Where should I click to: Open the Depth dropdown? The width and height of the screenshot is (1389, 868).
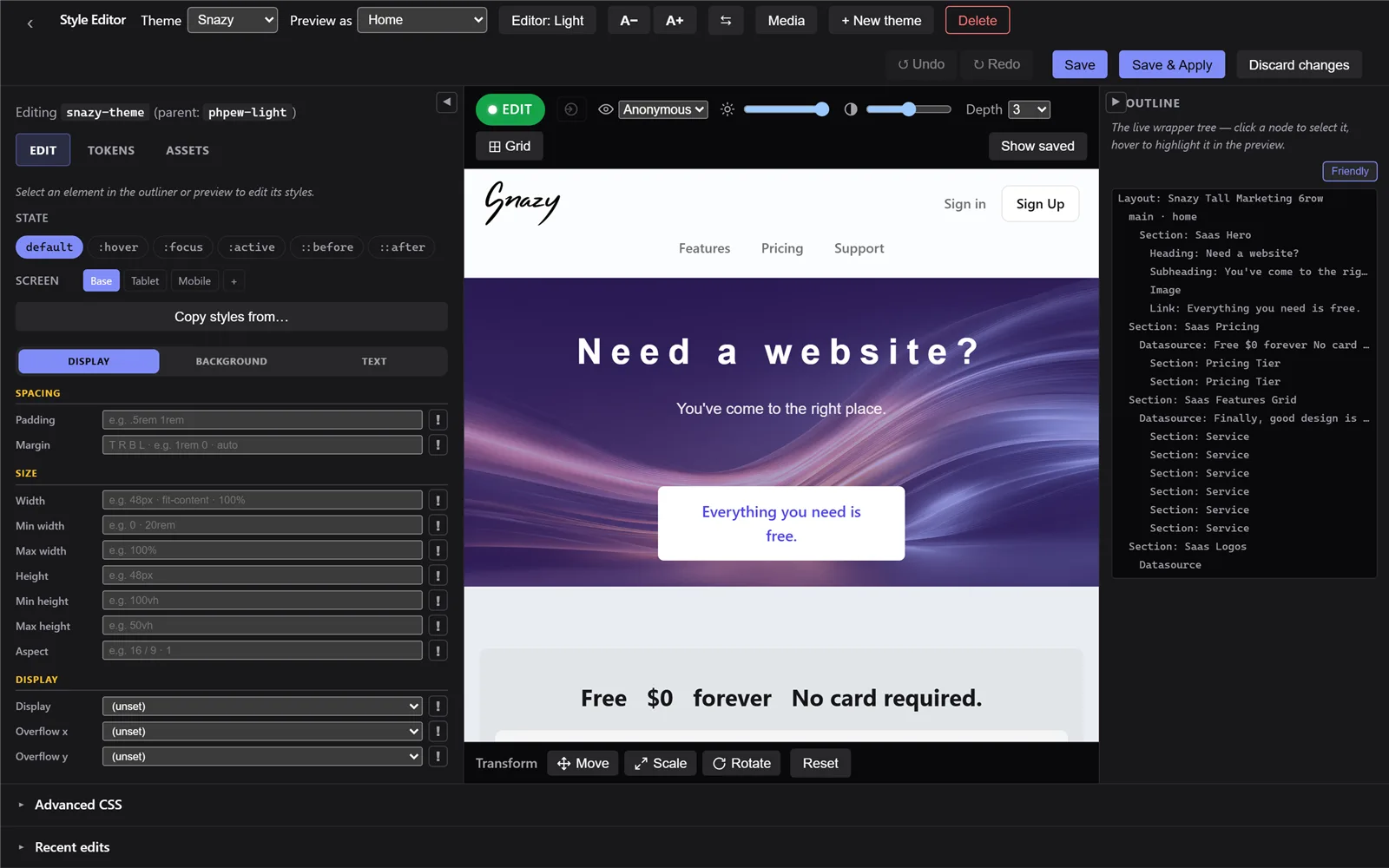click(x=1029, y=109)
